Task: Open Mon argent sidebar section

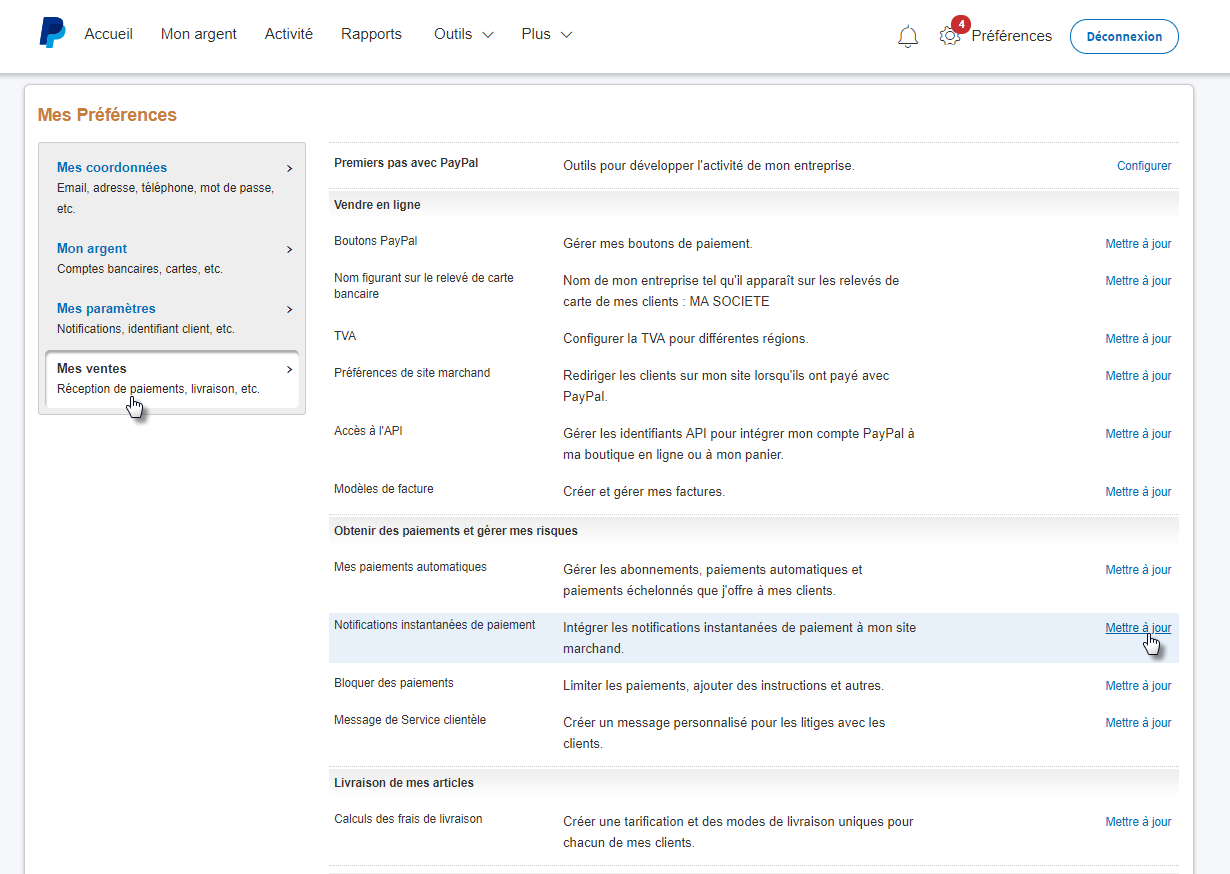Action: (x=92, y=249)
